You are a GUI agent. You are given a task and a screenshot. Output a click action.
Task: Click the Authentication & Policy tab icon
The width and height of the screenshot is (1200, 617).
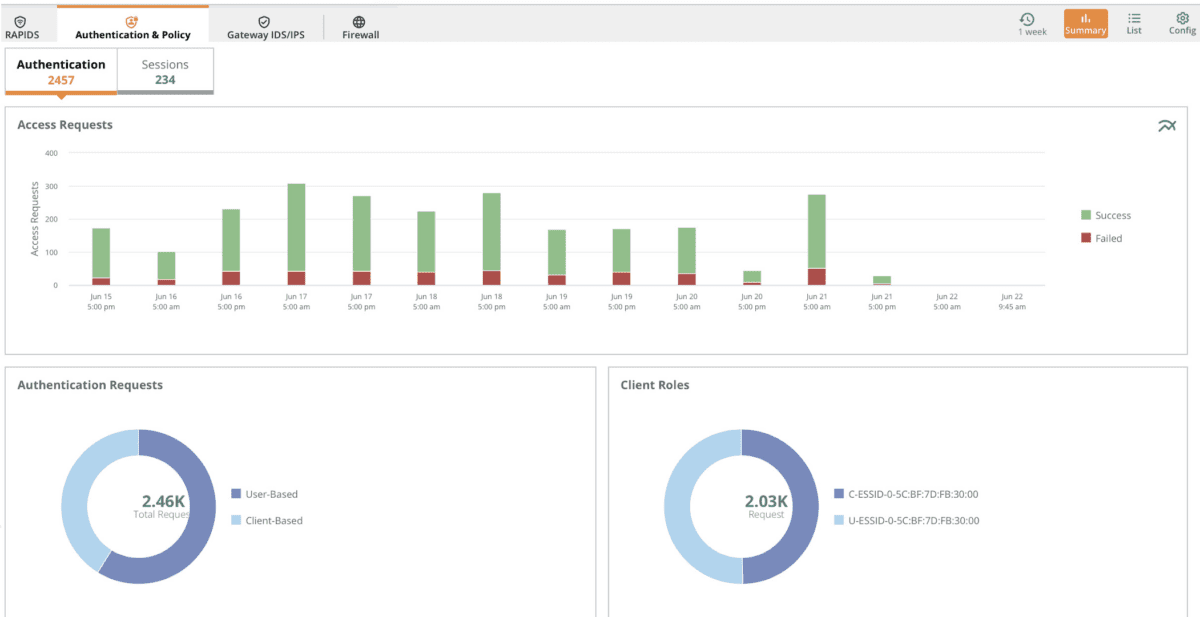pyautogui.click(x=132, y=21)
